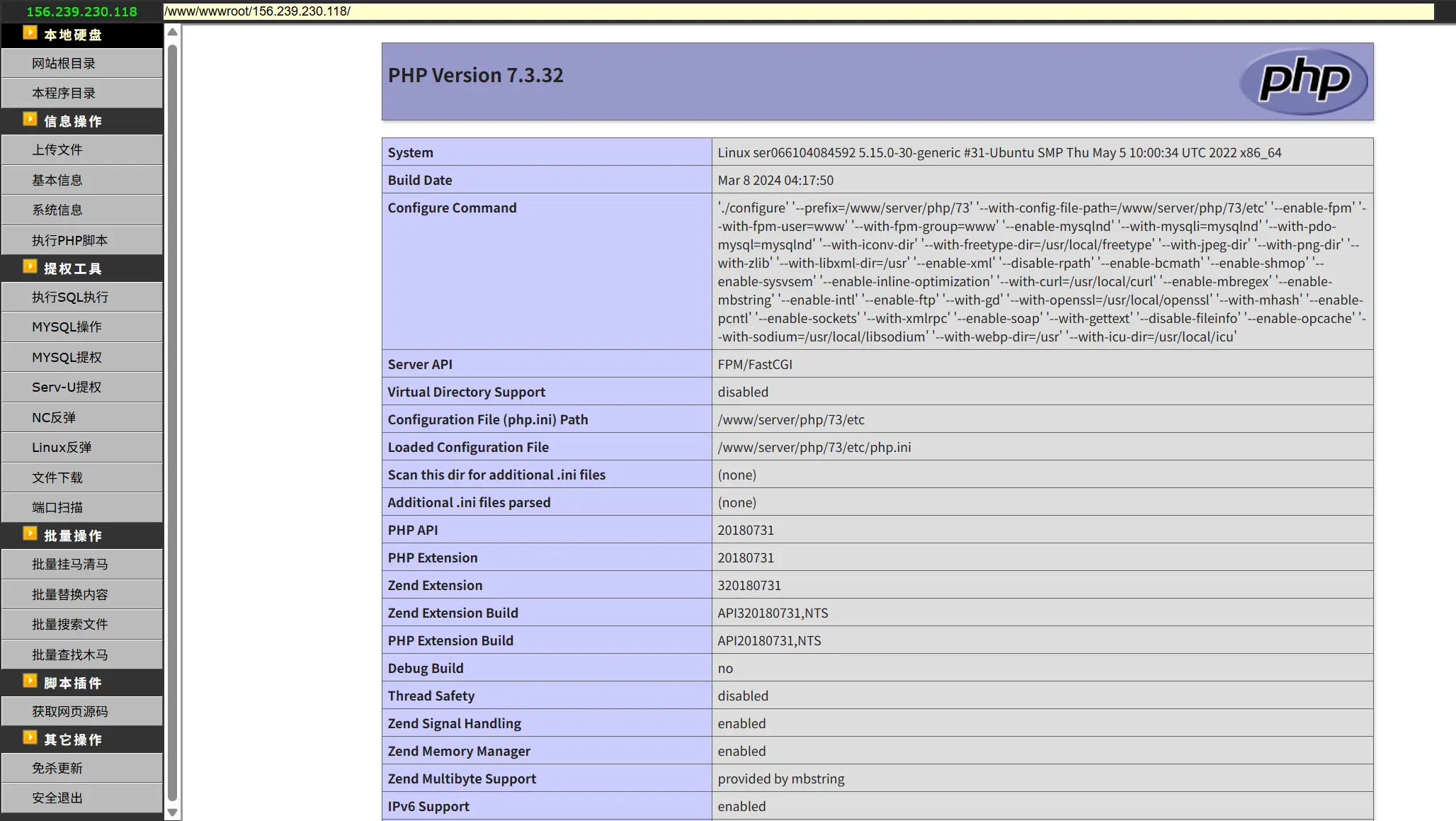Viewport: 1456px width, 821px height.
Task: Open 执行PHP脚本 menu item
Action: click(x=82, y=241)
